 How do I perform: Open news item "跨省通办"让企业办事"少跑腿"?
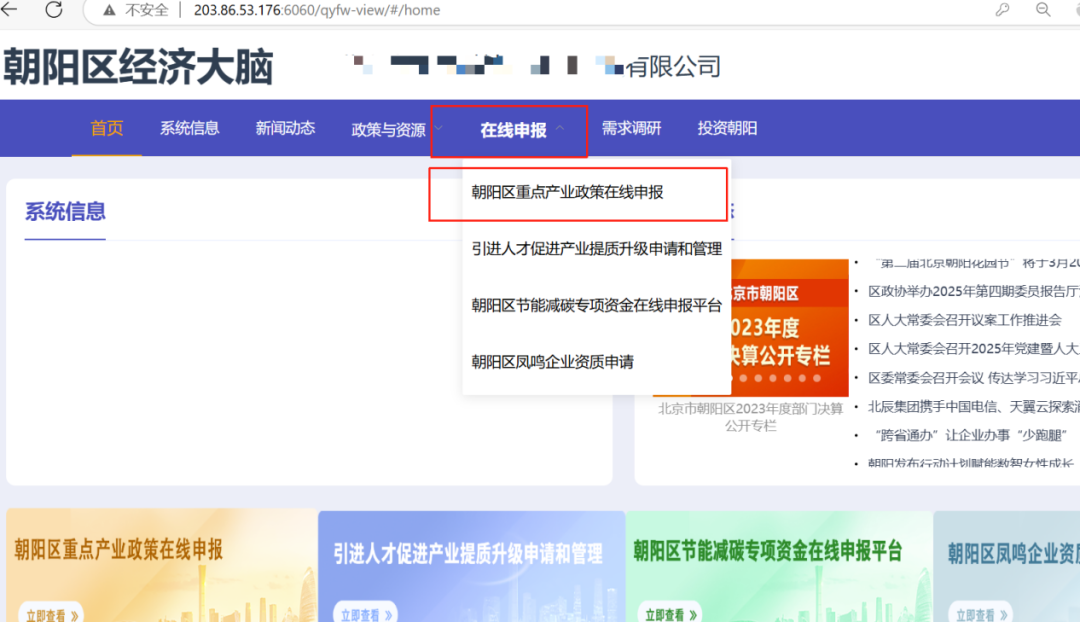pyautogui.click(x=970, y=435)
